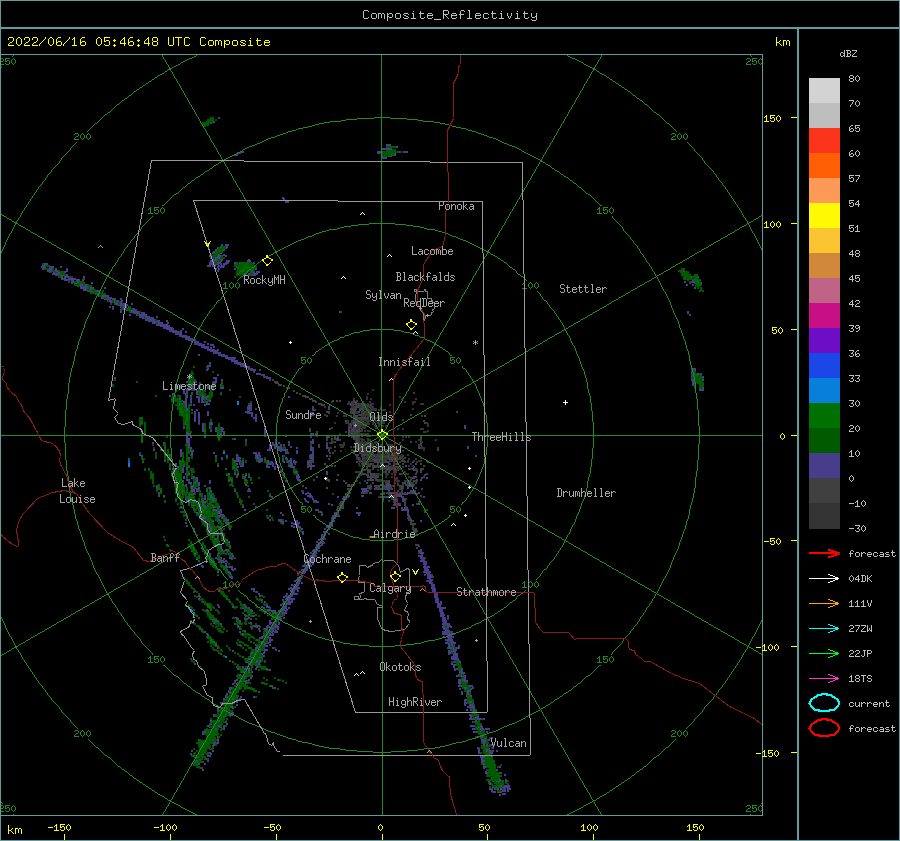Click the Olds city label
This screenshot has height=841, width=900.
[x=381, y=417]
